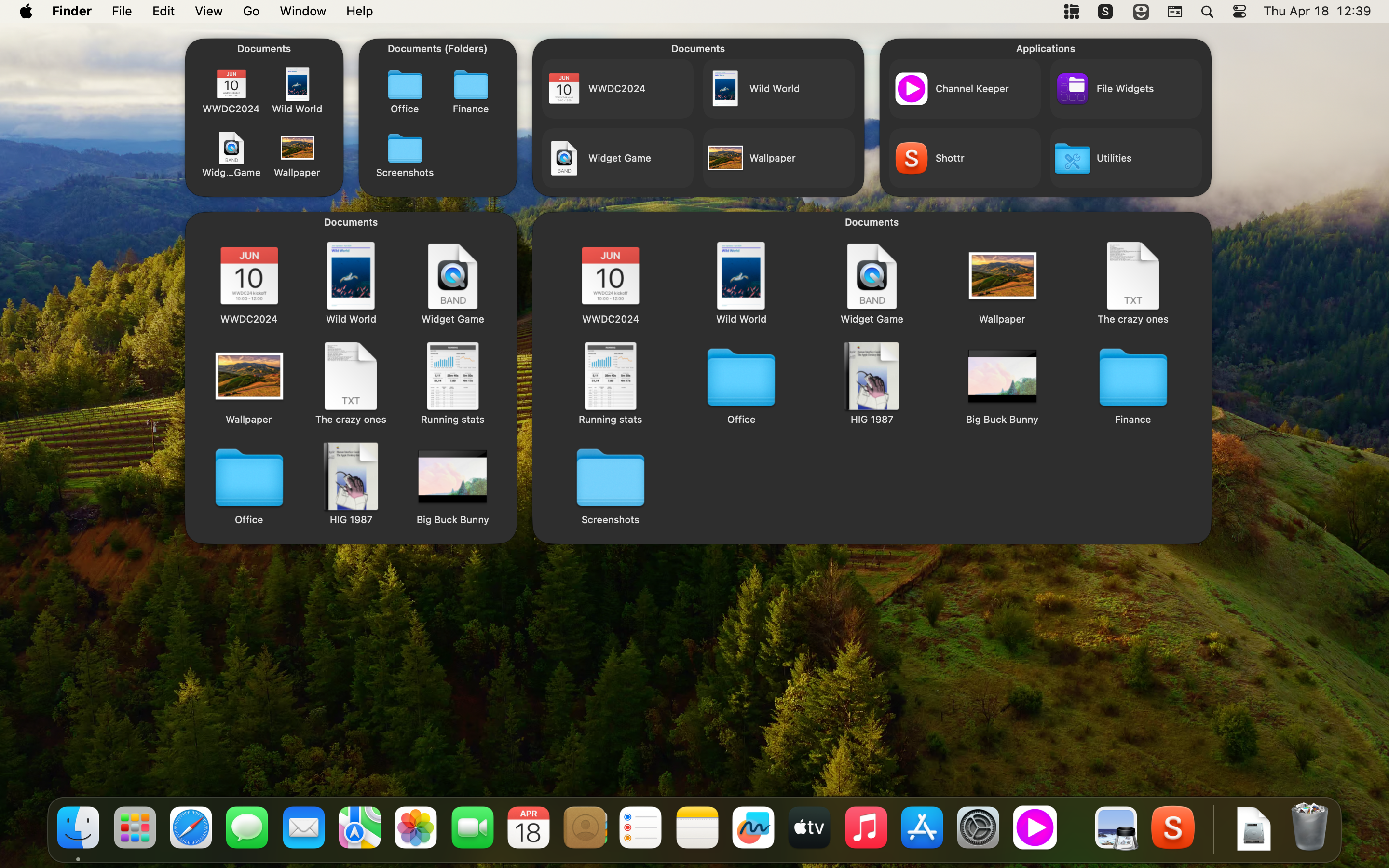
Task: Open Apple TV from the Dock
Action: (809, 827)
